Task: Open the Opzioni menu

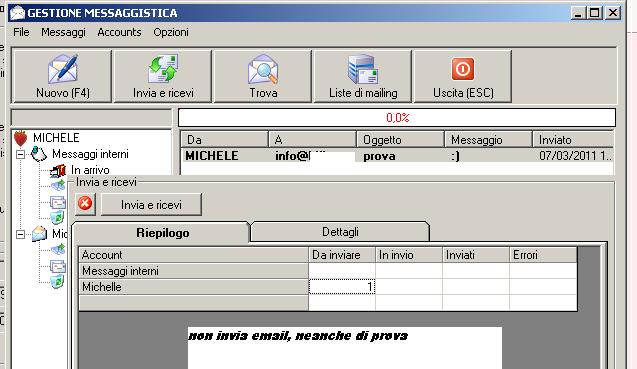Action: [171, 32]
